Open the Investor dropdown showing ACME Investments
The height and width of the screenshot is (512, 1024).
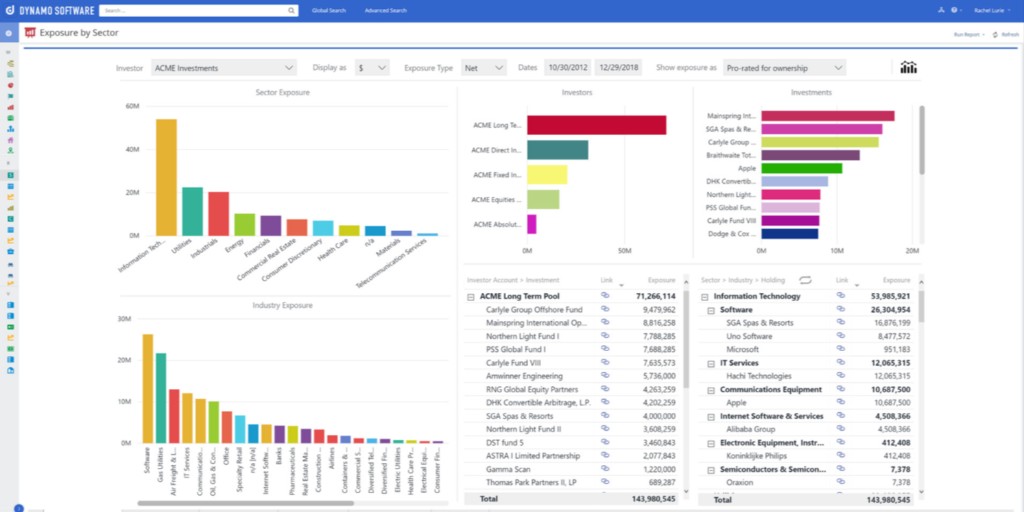coord(224,68)
